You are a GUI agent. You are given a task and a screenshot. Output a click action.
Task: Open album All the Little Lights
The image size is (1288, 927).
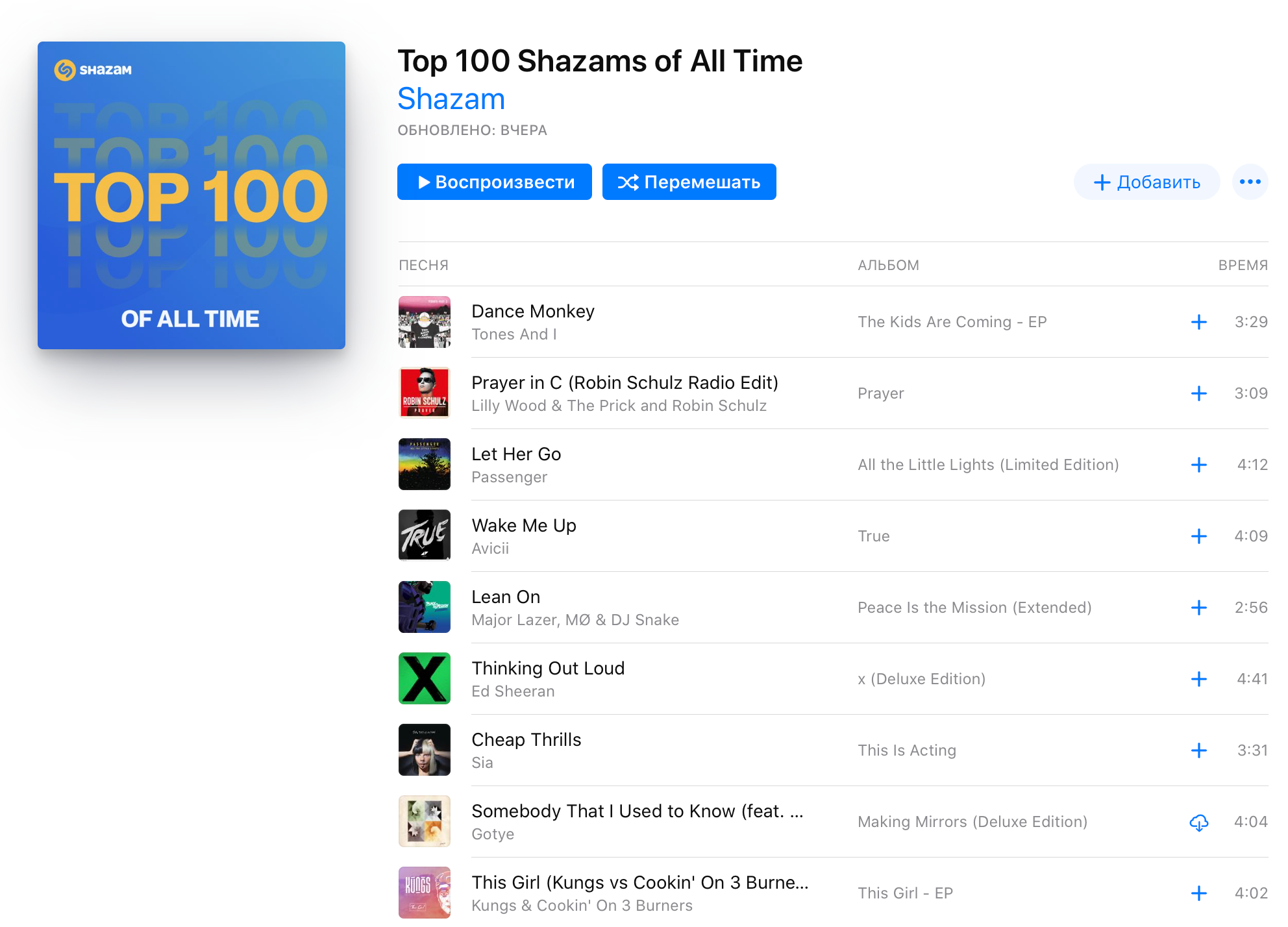[x=988, y=465]
